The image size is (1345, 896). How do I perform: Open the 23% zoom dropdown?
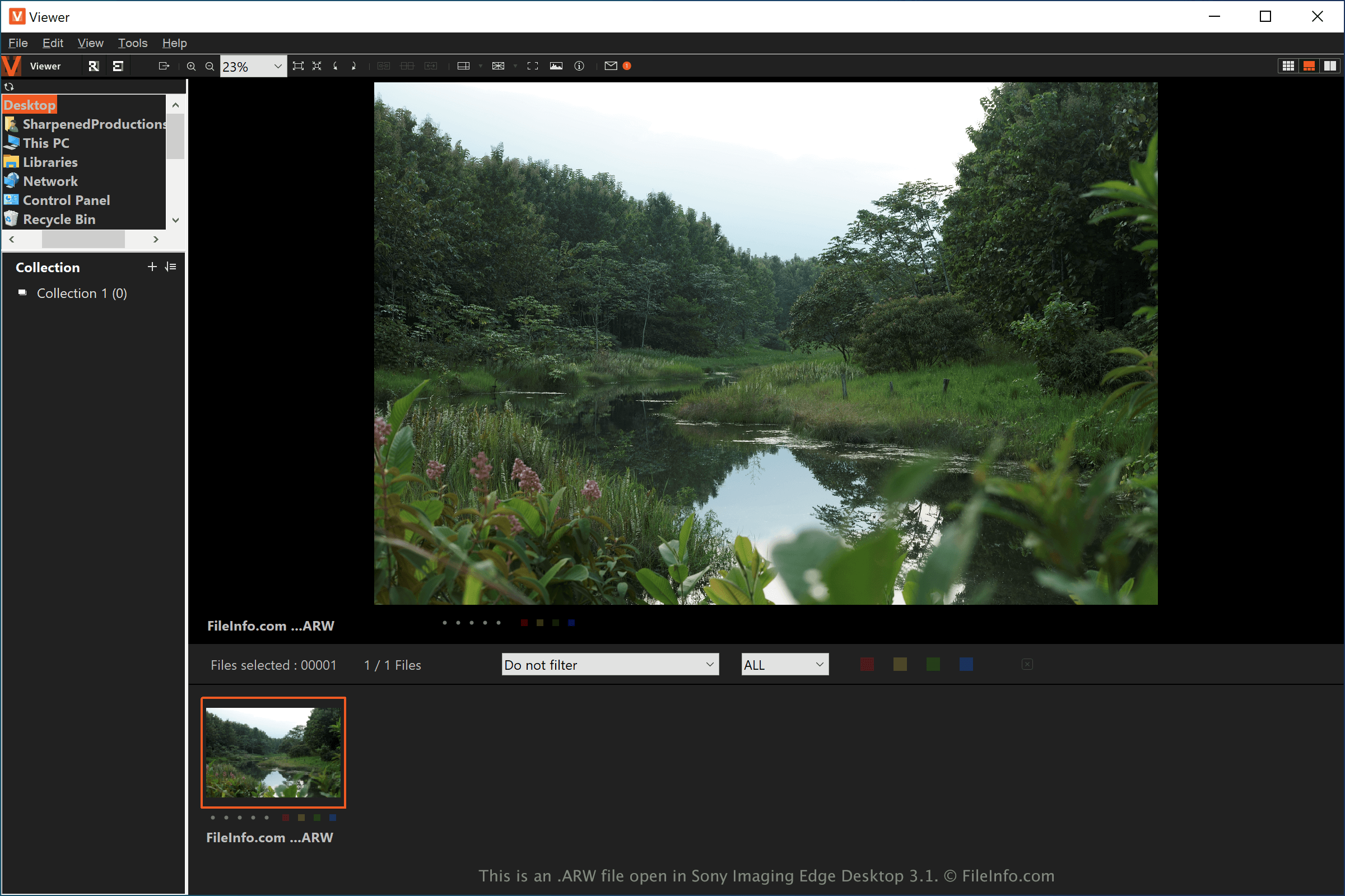coord(278,66)
